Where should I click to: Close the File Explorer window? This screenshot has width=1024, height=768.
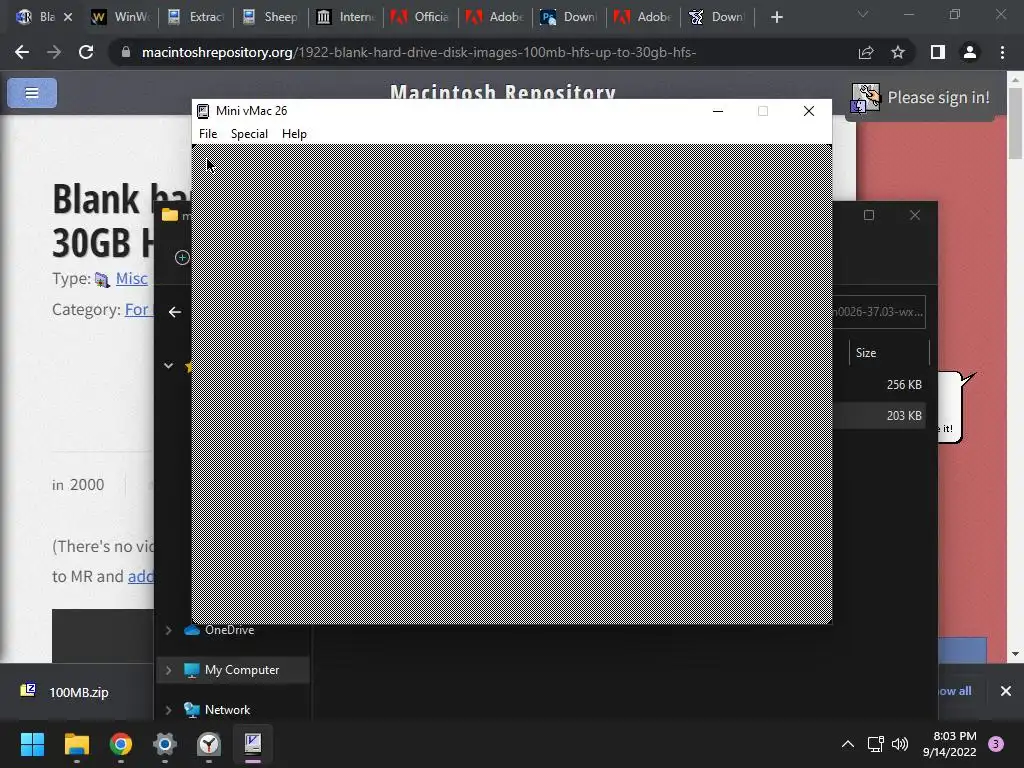coord(914,216)
